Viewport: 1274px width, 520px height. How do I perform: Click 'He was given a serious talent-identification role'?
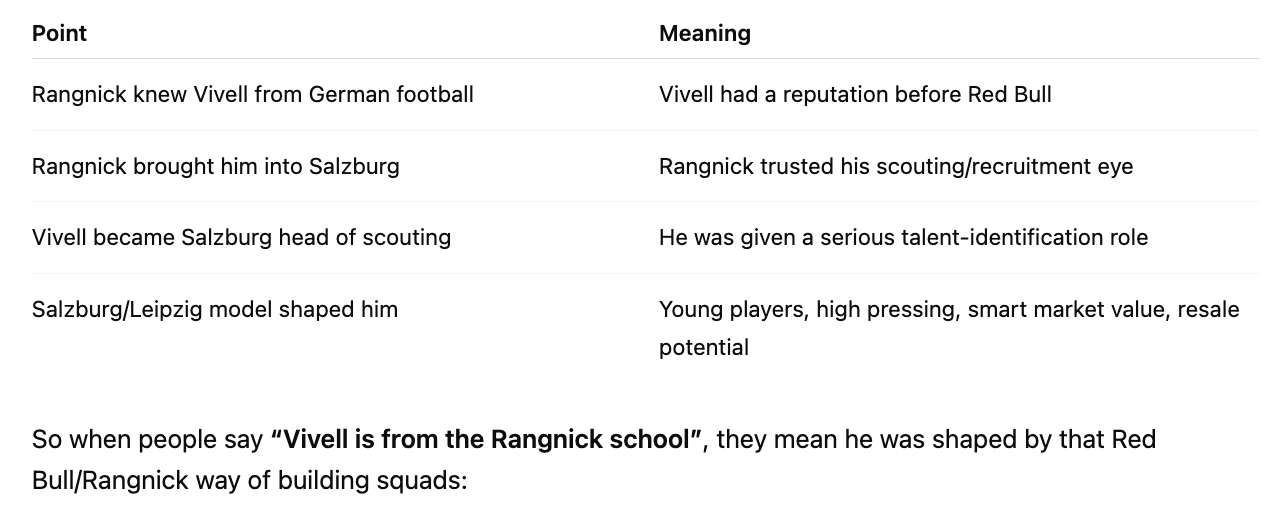pos(903,237)
